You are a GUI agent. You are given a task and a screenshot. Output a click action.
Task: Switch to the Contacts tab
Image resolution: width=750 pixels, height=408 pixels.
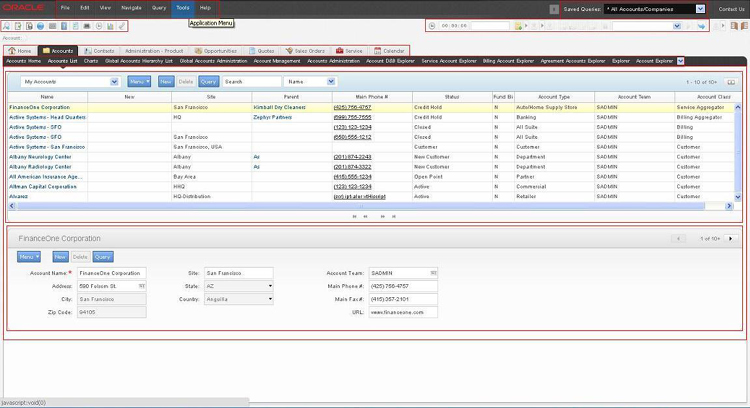tap(99, 51)
